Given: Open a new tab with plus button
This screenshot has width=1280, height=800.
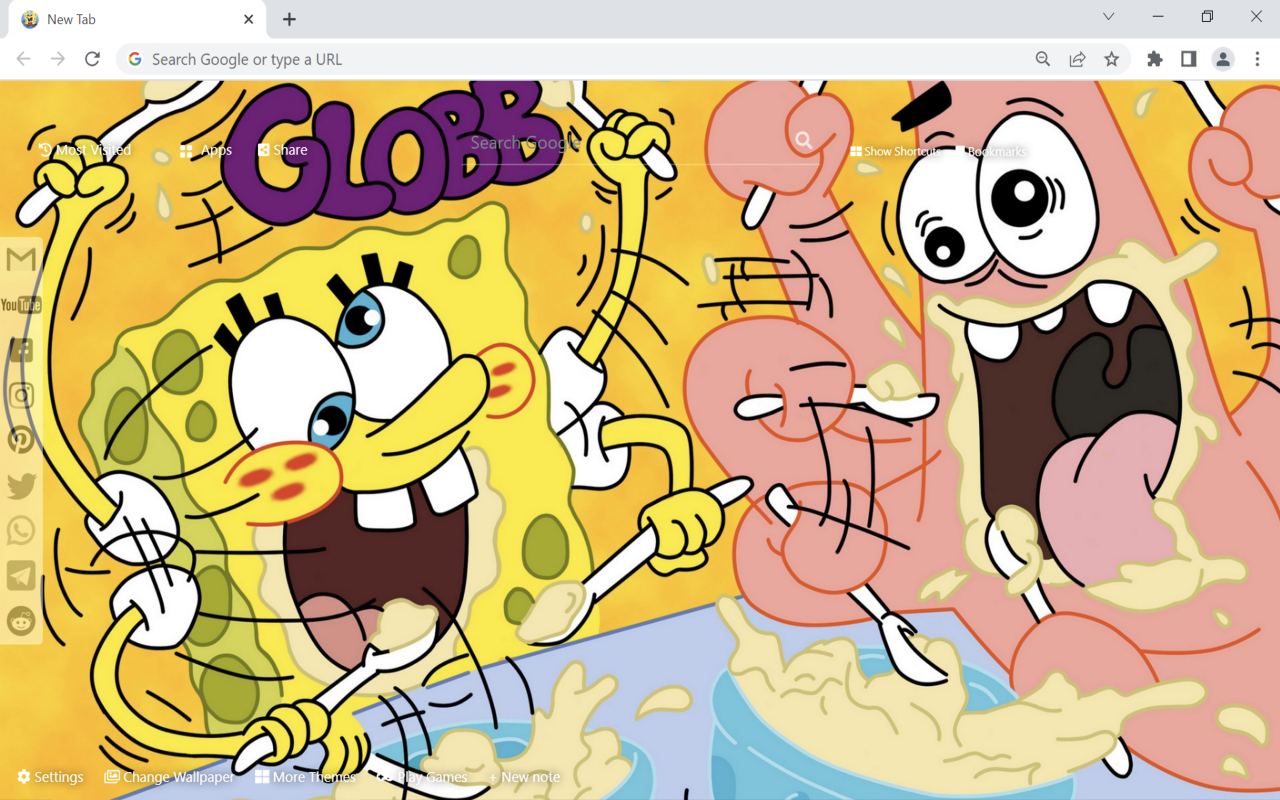Looking at the screenshot, I should (289, 19).
